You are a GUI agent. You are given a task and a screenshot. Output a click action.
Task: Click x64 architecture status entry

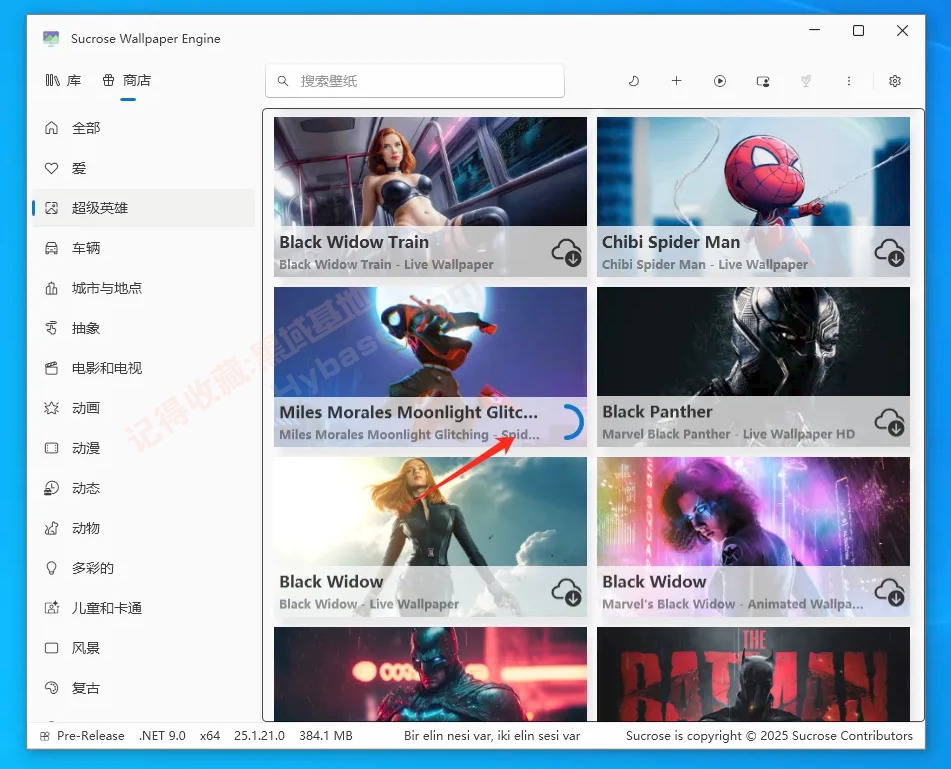(x=210, y=736)
